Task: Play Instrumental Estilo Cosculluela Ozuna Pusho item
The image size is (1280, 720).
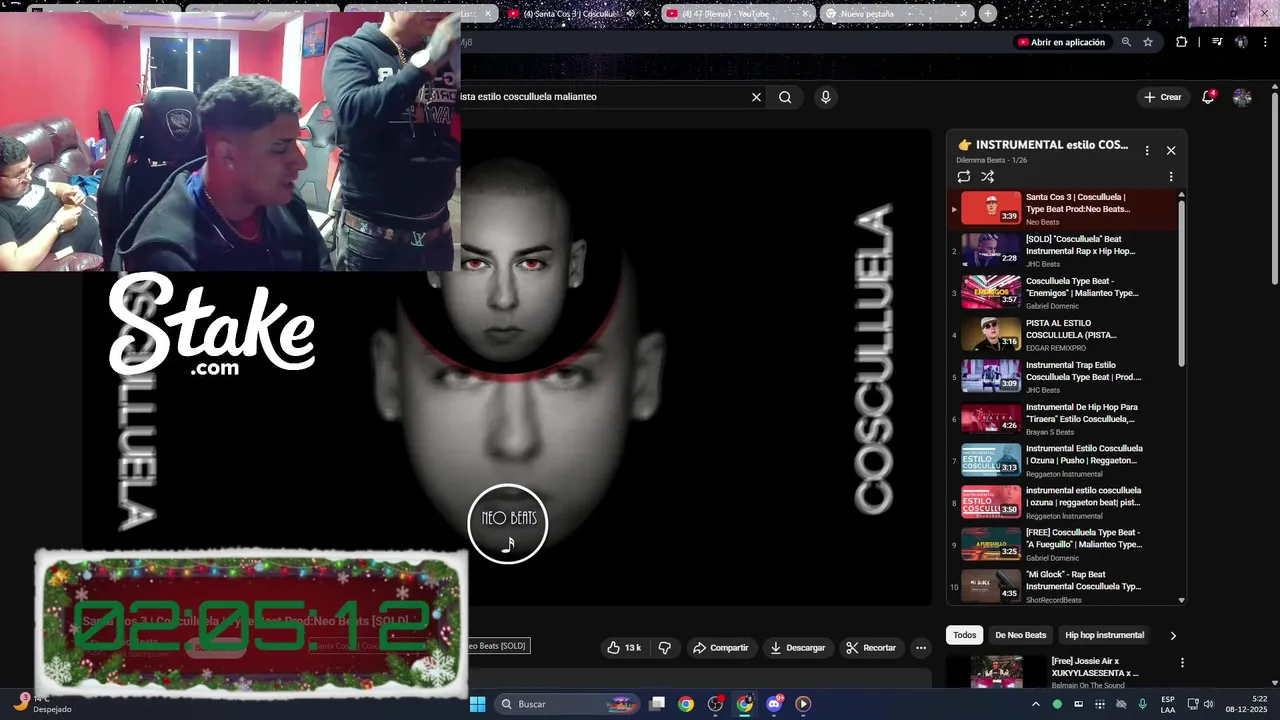Action: 1064,460
